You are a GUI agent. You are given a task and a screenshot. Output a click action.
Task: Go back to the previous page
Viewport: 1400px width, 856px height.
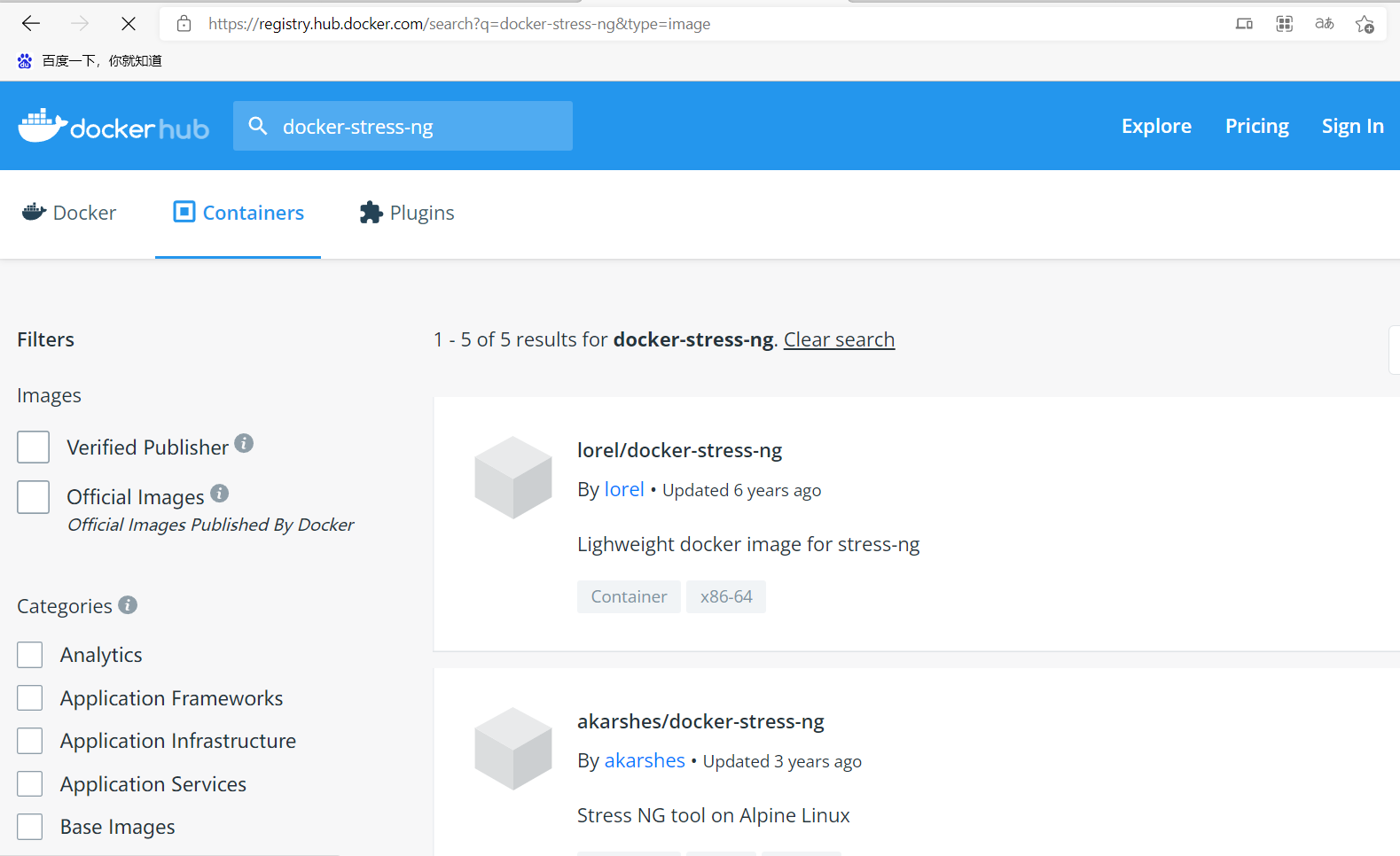coord(31,24)
